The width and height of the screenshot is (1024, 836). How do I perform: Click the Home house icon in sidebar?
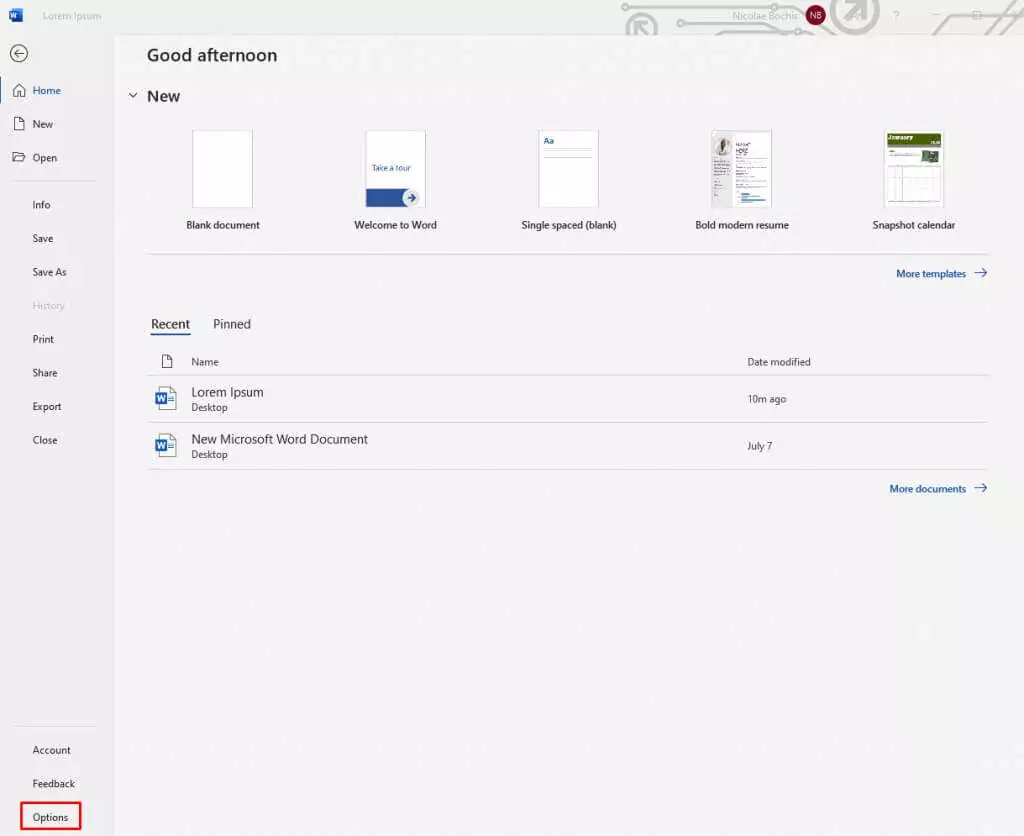20,90
